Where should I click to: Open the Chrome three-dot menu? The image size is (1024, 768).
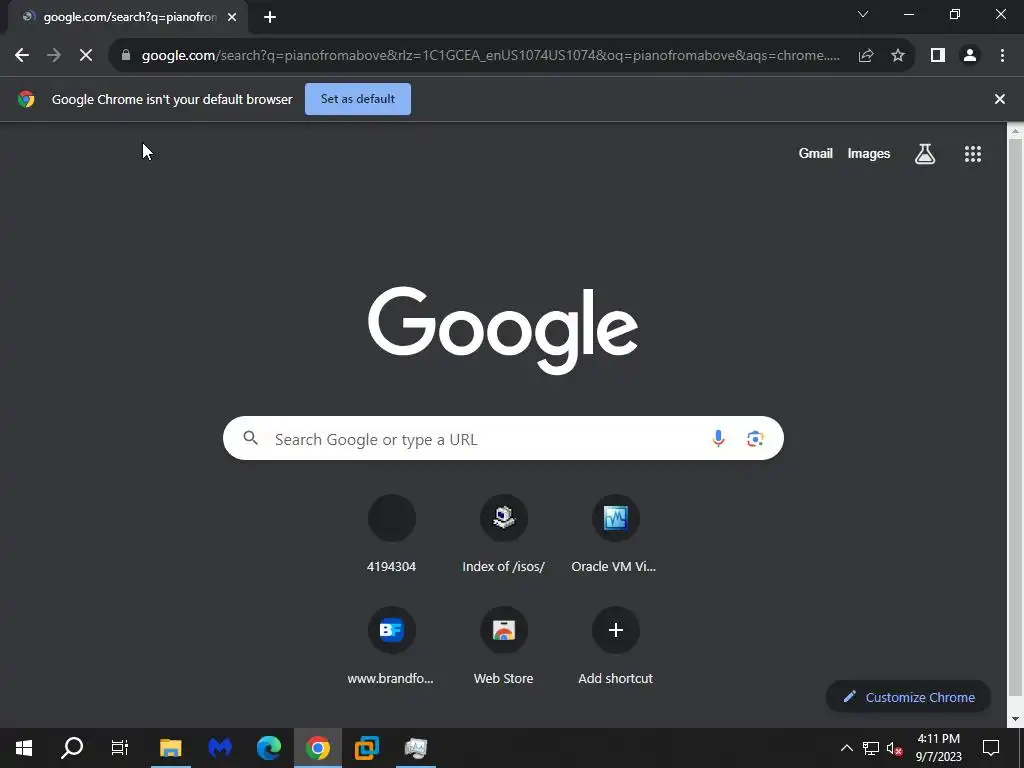point(1002,56)
